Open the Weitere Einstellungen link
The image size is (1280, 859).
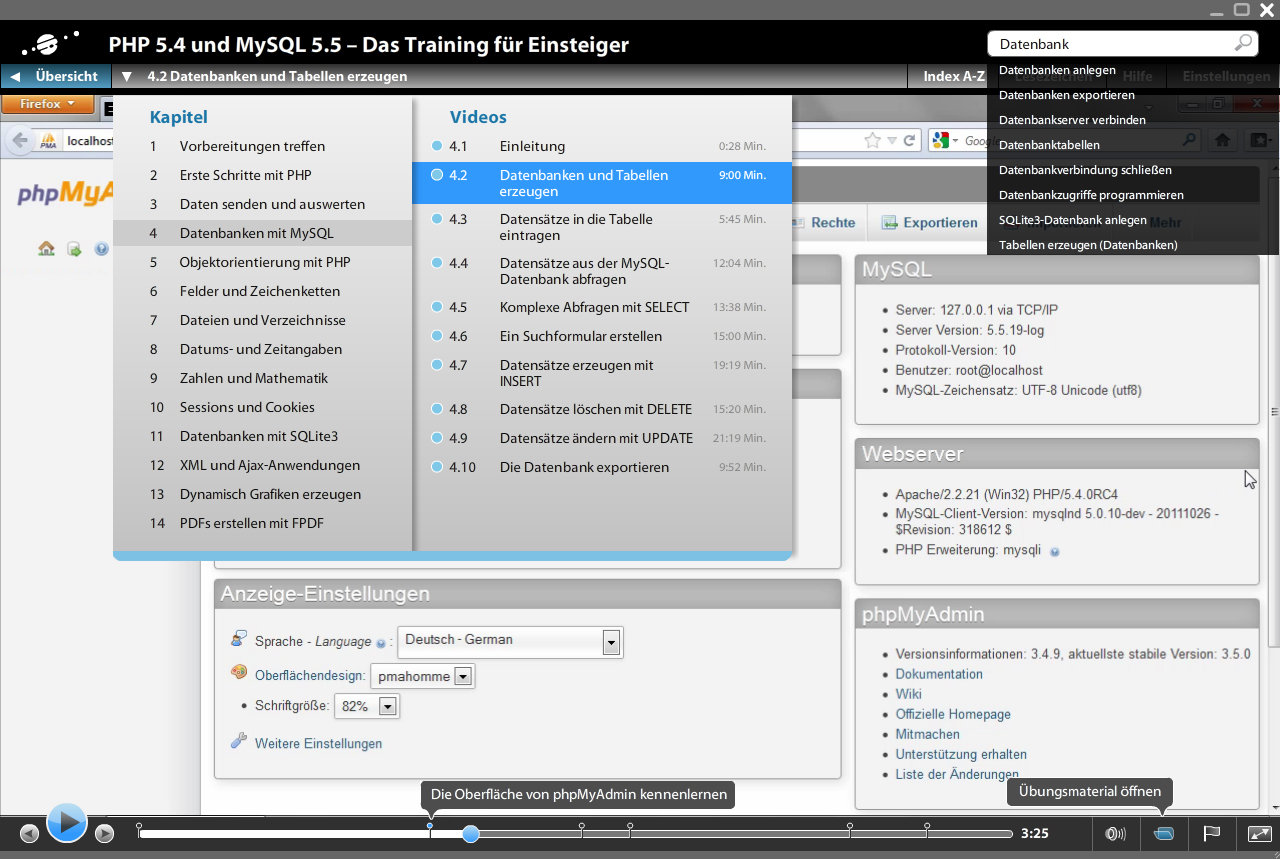click(318, 743)
